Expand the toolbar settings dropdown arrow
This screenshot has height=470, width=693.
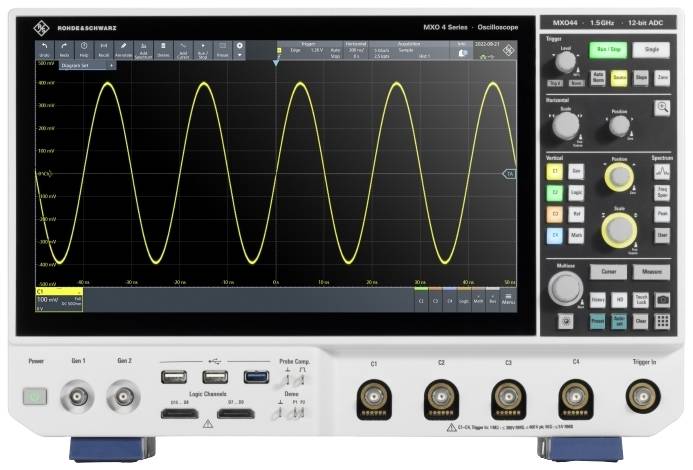pyautogui.click(x=239, y=54)
